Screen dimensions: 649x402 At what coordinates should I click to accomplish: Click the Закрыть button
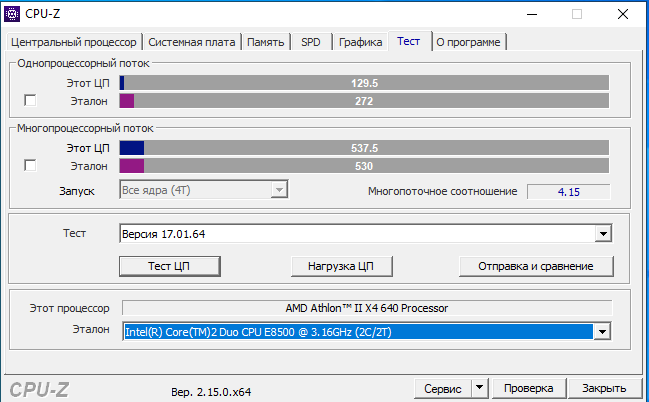(x=604, y=388)
